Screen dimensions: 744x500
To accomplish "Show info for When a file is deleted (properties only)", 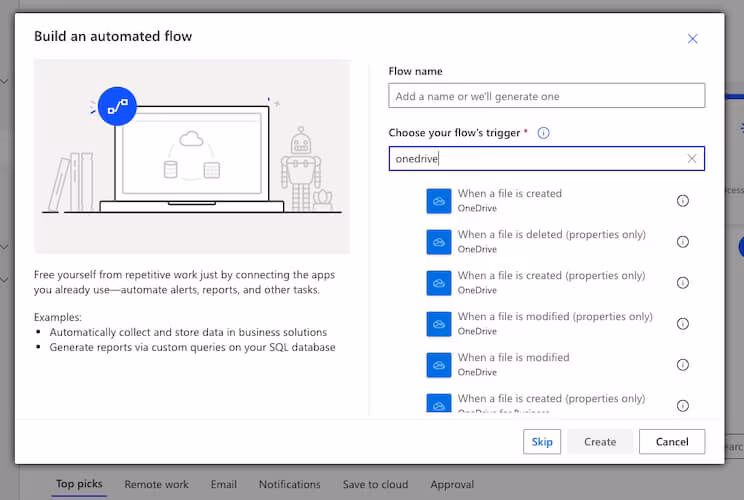I will [x=682, y=242].
